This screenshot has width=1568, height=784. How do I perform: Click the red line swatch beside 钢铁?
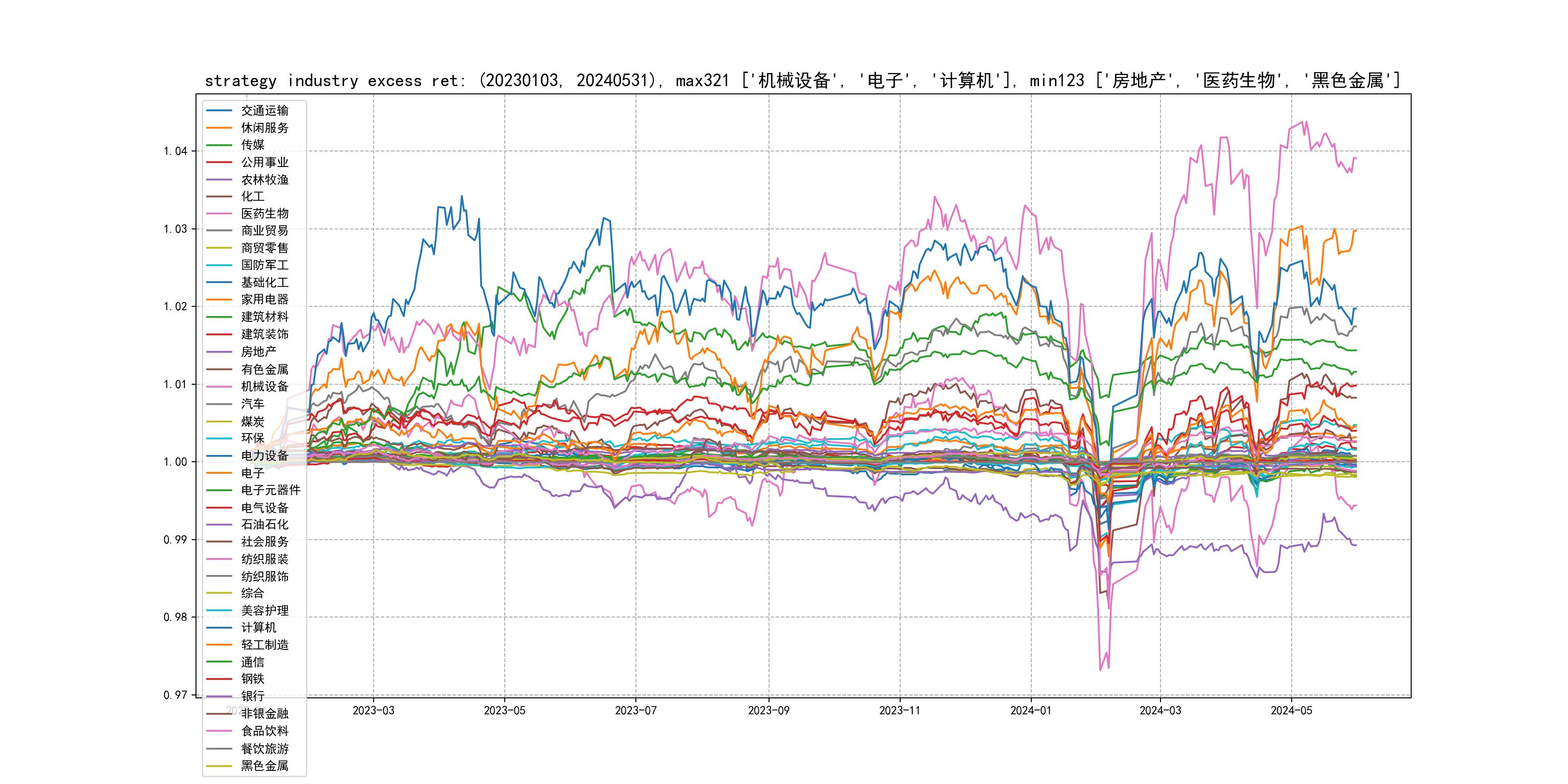point(219,678)
